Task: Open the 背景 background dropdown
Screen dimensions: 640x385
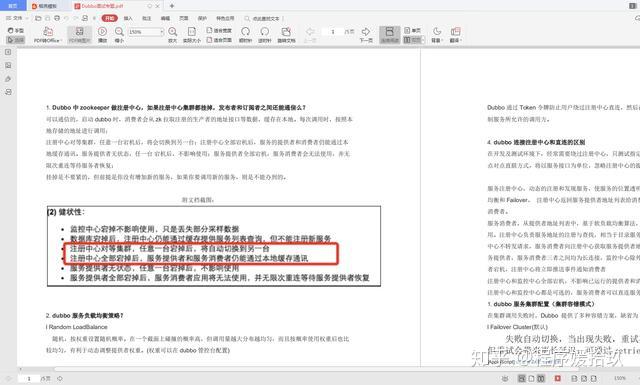Action: [437, 35]
